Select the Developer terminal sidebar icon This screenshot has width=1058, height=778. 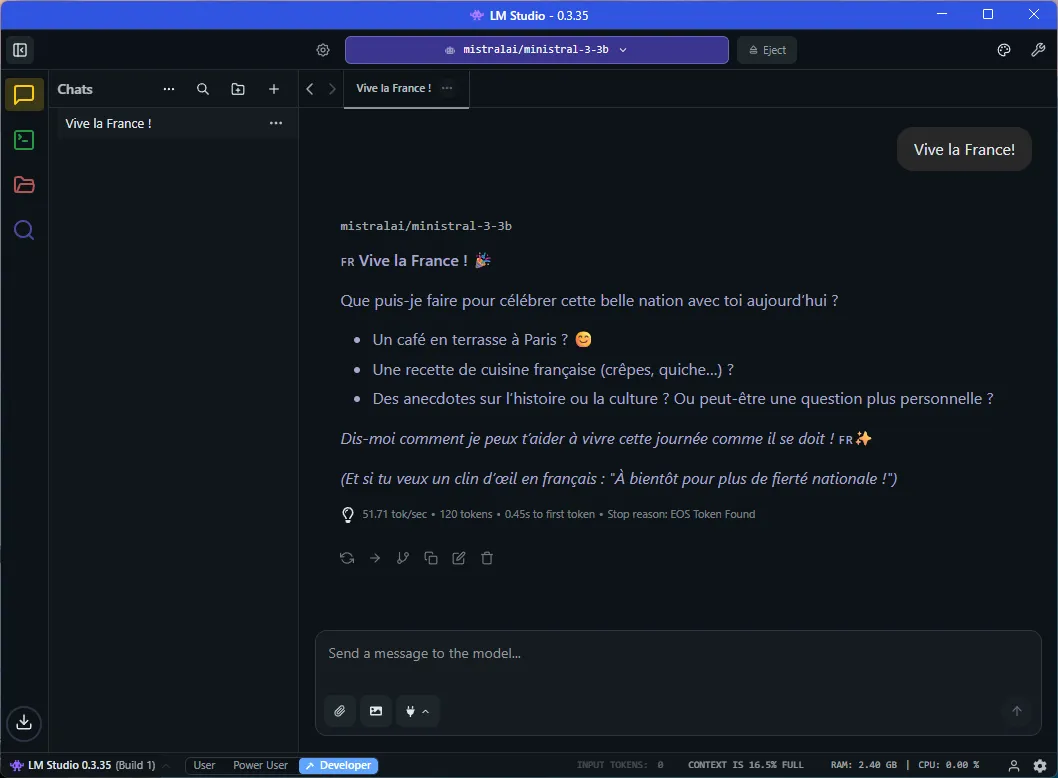(x=23, y=139)
